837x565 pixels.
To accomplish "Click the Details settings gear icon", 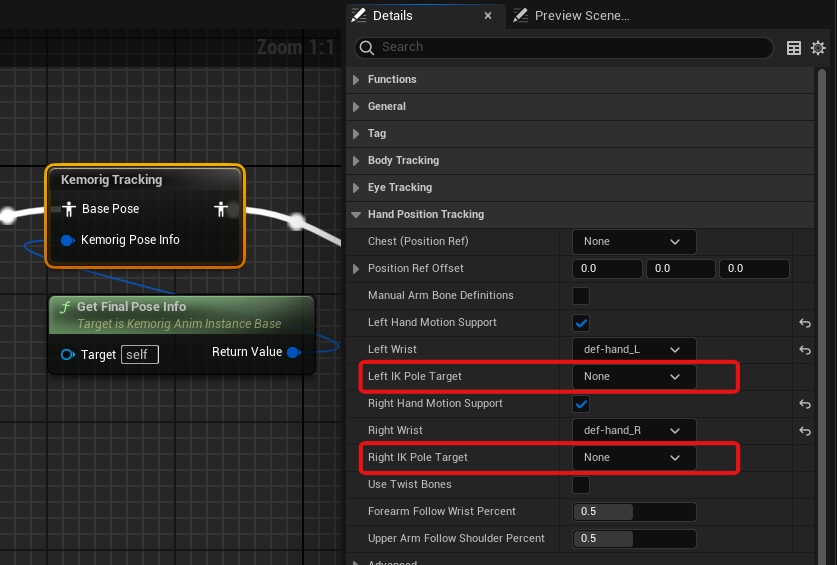I will tap(818, 48).
